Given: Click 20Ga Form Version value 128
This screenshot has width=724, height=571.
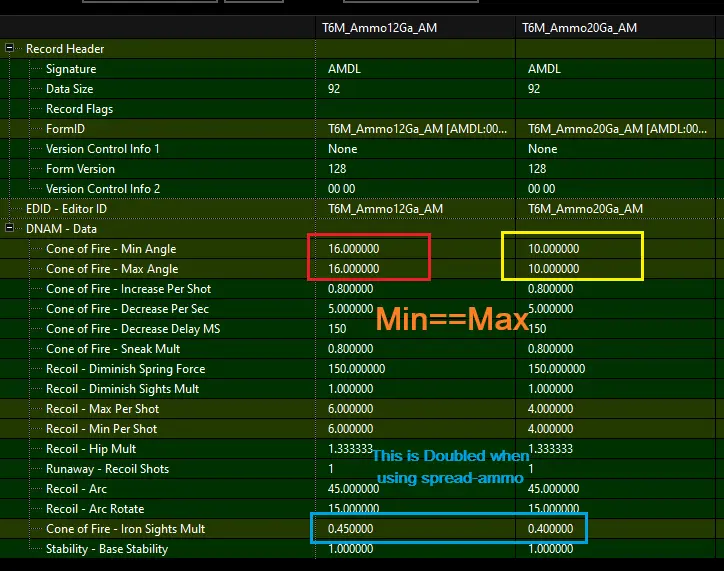Looking at the screenshot, I should 537,169.
